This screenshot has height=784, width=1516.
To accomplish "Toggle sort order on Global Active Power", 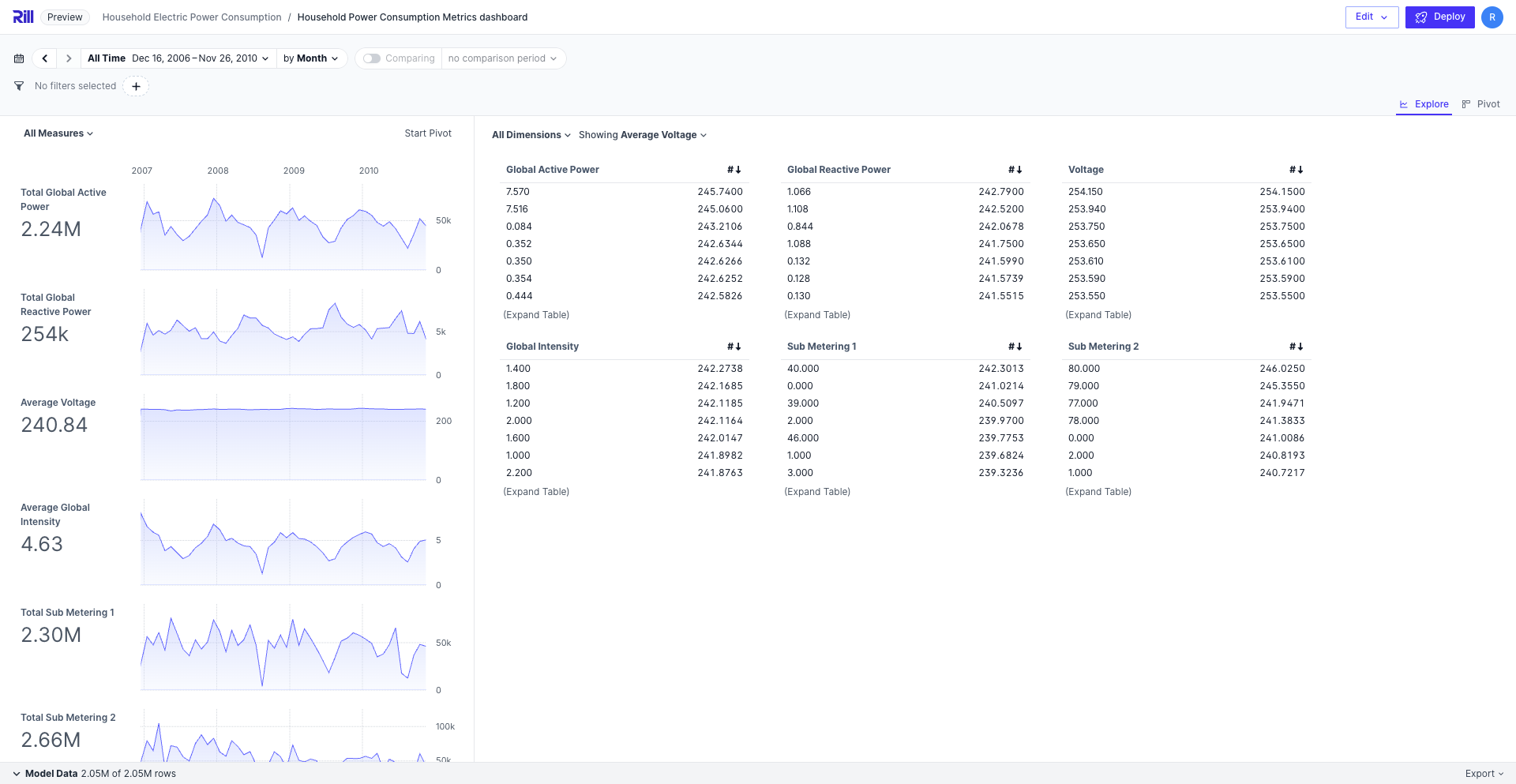I will [x=734, y=170].
